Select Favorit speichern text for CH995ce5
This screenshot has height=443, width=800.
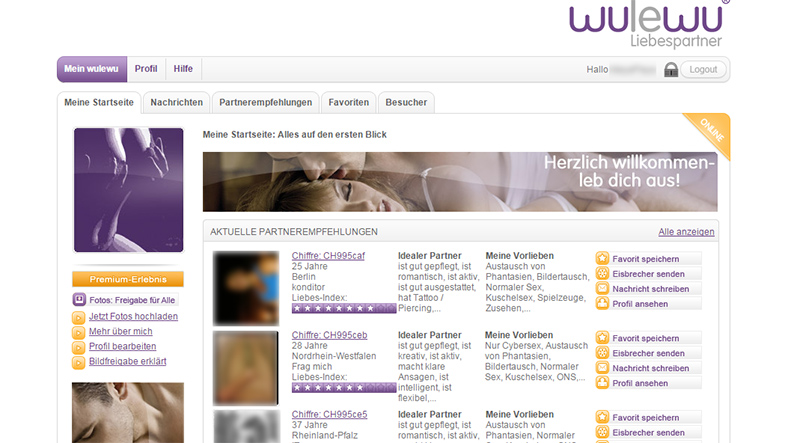tap(645, 417)
